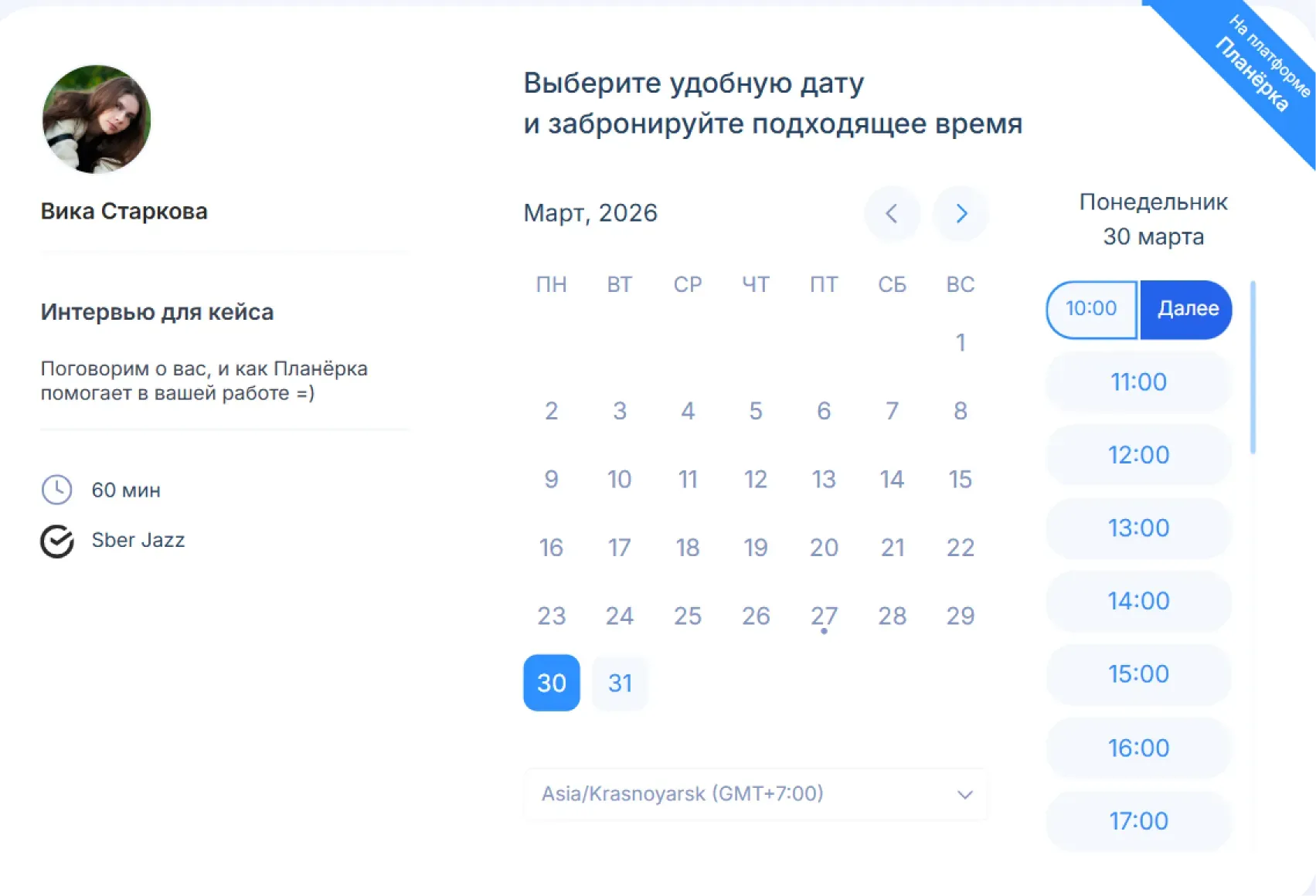Click the time slots scrollbar
1316x896 pixels.
(x=1253, y=368)
